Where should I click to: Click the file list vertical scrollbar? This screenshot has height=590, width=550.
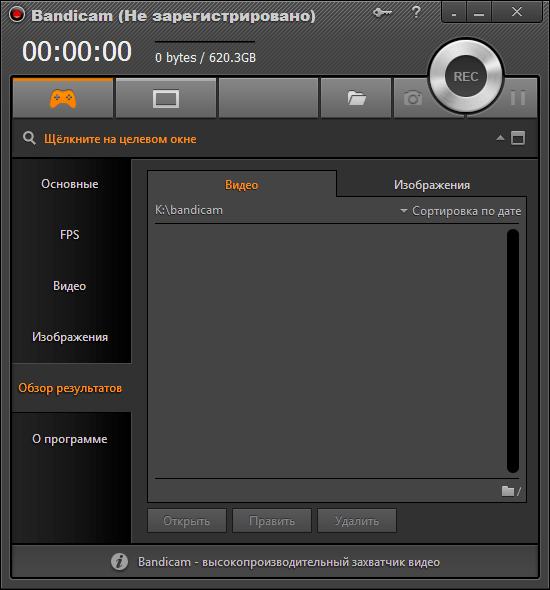coord(513,351)
